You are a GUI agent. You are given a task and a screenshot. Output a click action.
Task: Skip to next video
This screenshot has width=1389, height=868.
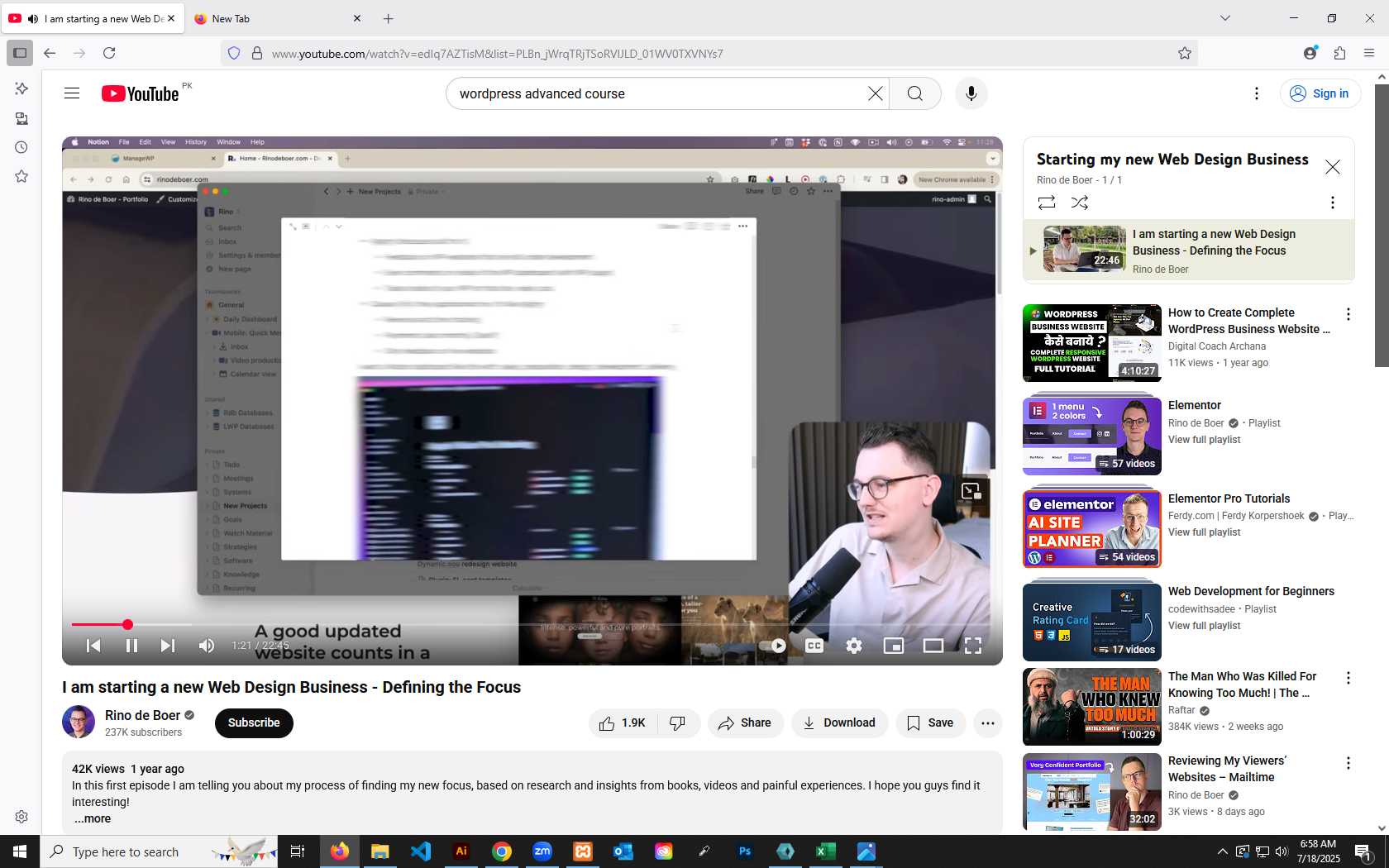pos(168,646)
